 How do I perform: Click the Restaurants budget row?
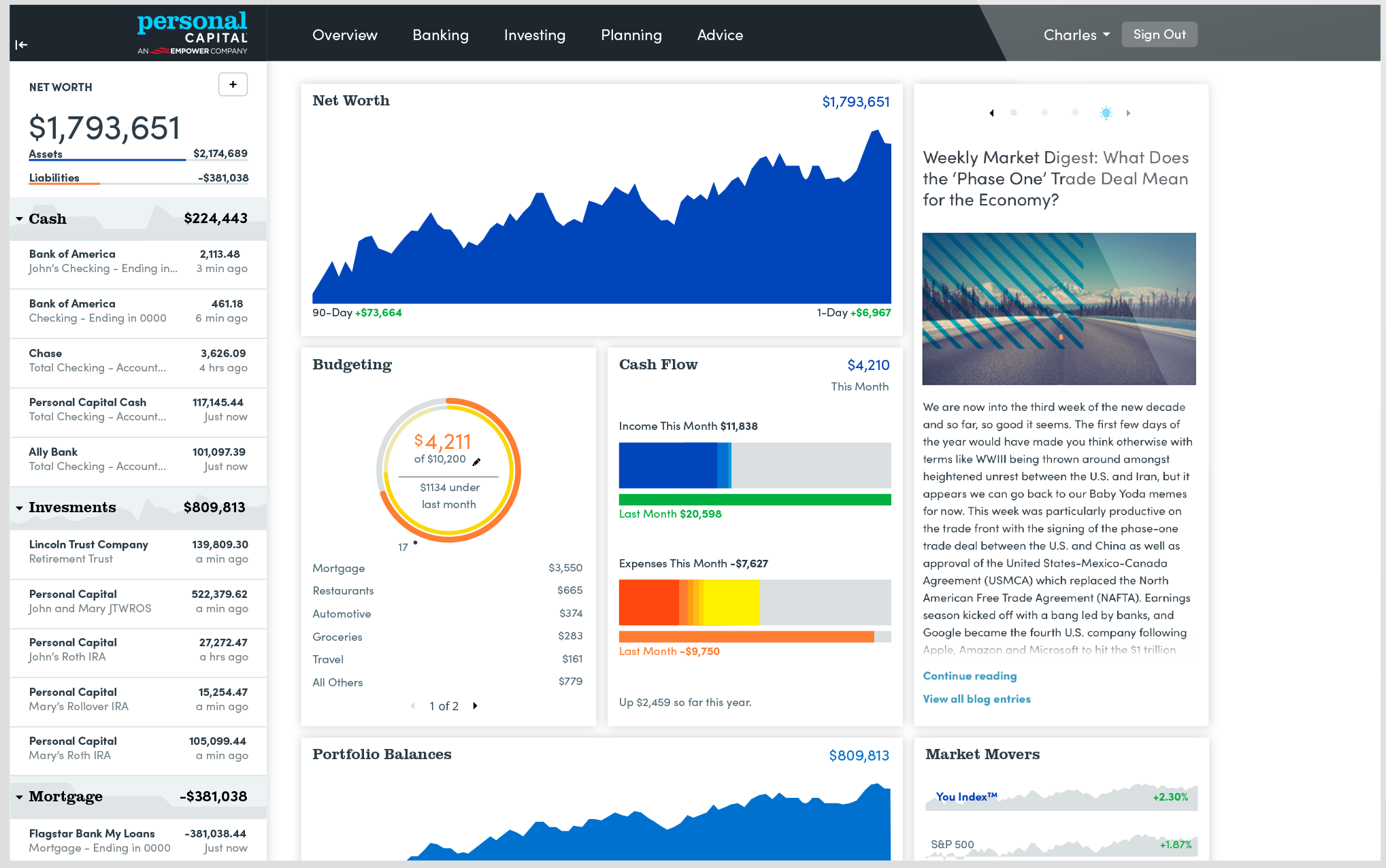[448, 590]
